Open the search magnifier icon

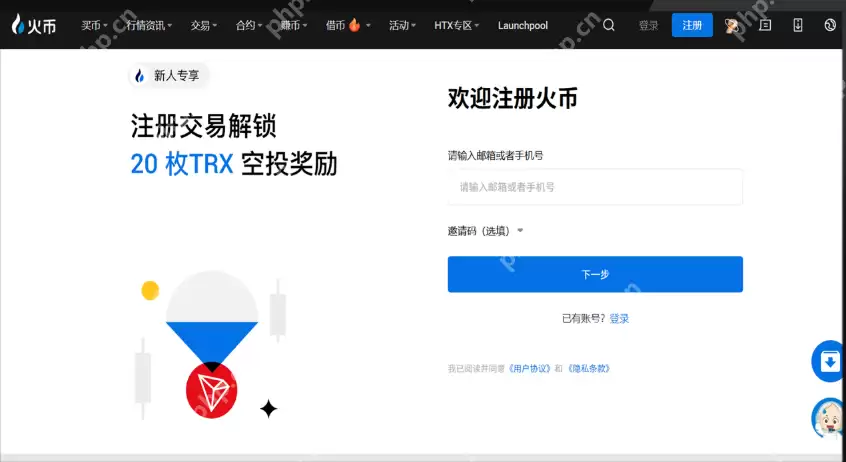(x=609, y=25)
